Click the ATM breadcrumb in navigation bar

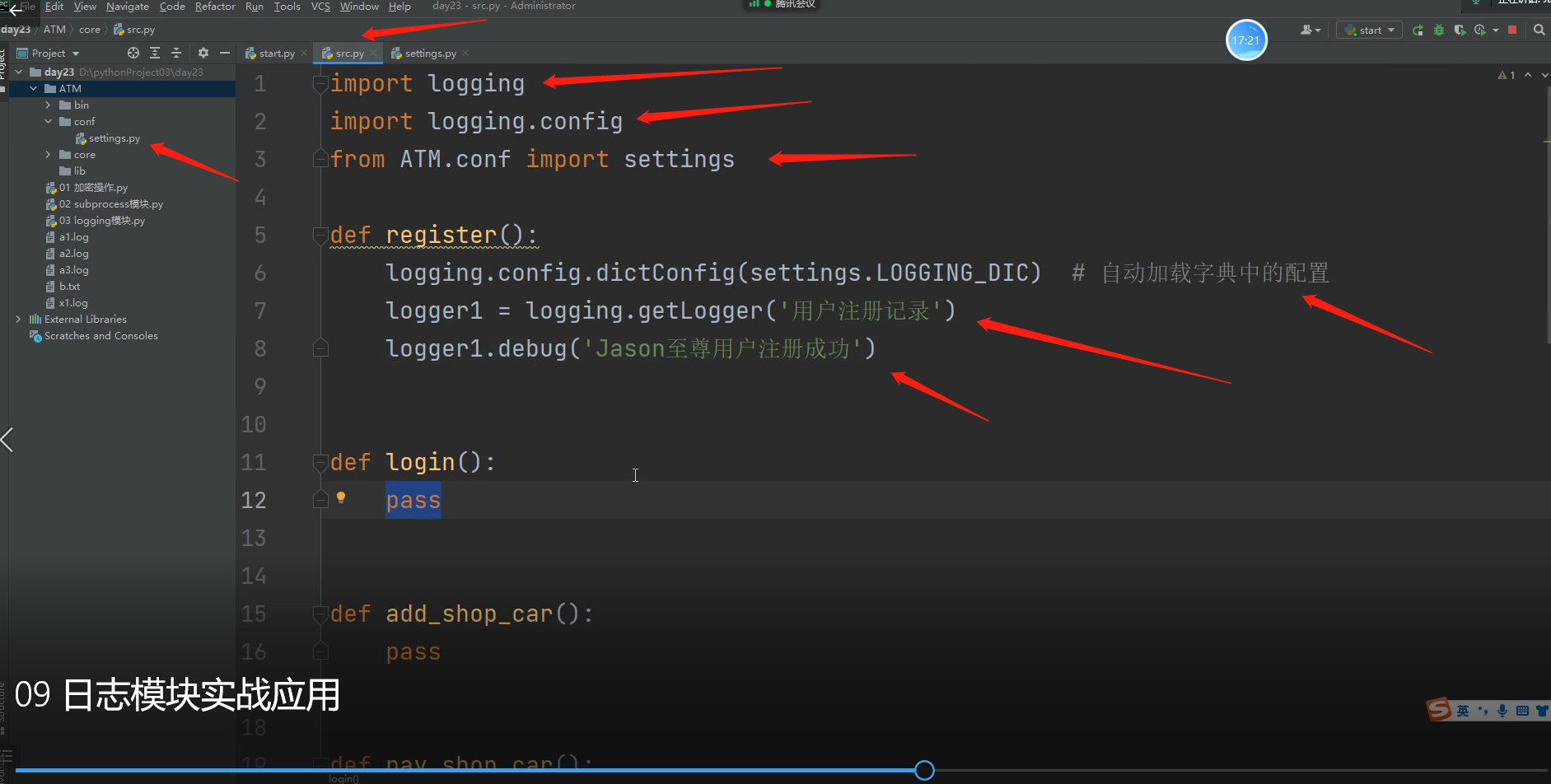(x=54, y=30)
